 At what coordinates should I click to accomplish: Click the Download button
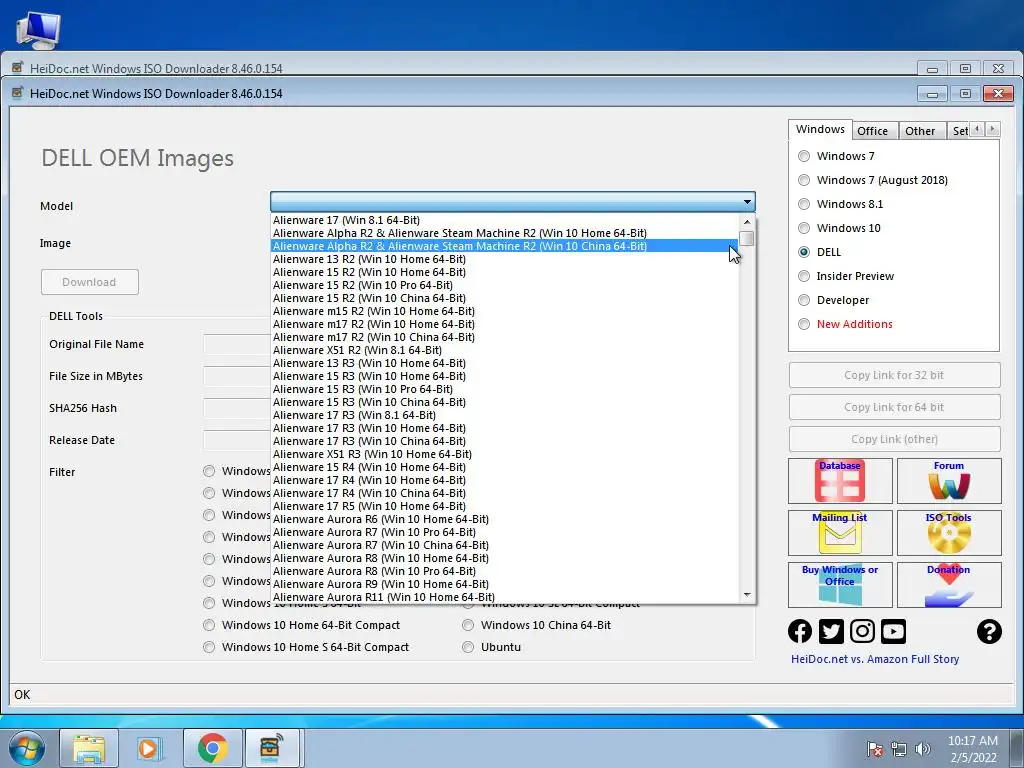[89, 282]
